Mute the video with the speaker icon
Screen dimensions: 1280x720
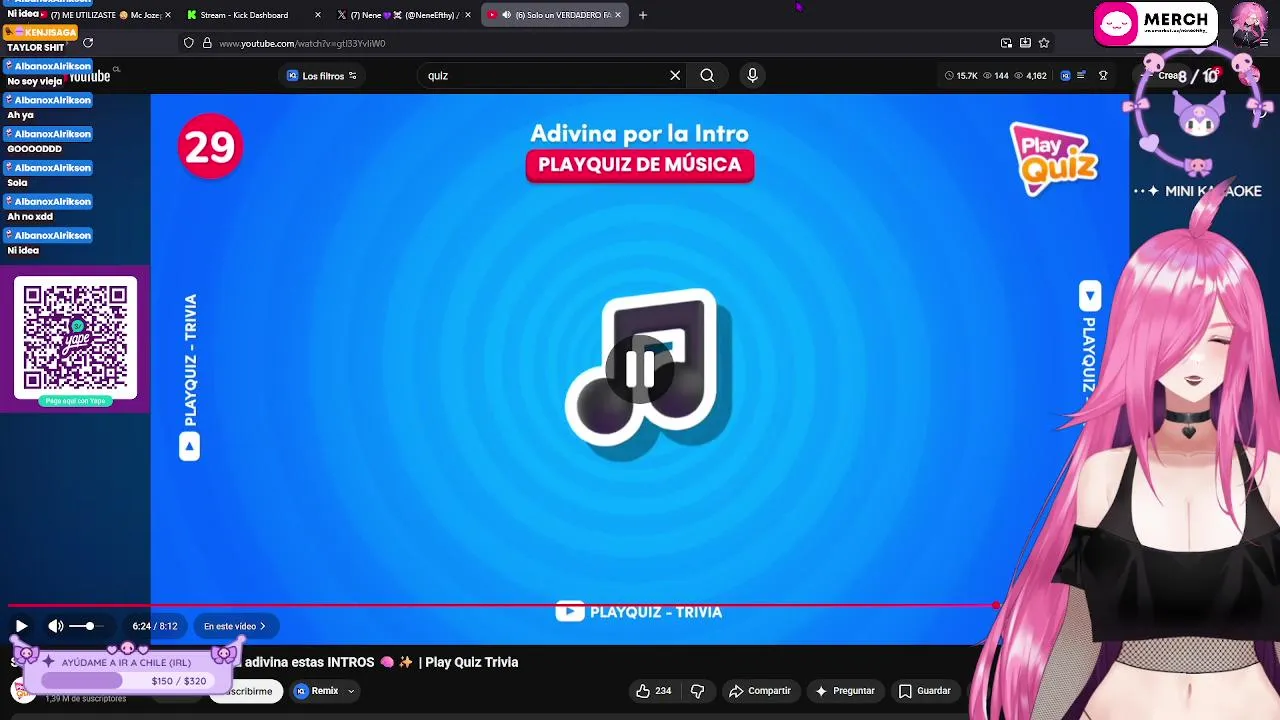[56, 626]
